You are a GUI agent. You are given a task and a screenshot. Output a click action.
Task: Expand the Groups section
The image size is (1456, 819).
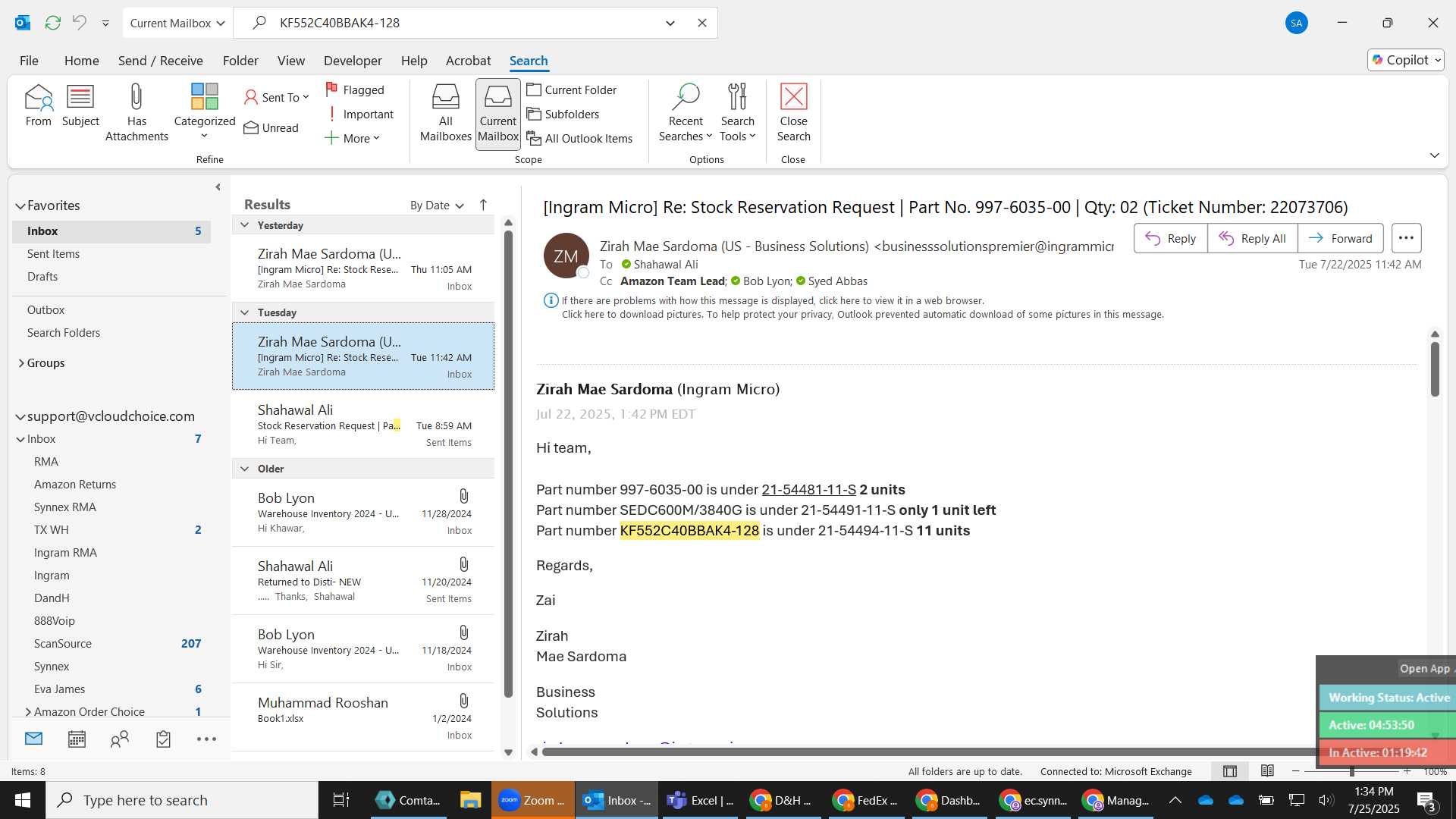click(x=20, y=363)
